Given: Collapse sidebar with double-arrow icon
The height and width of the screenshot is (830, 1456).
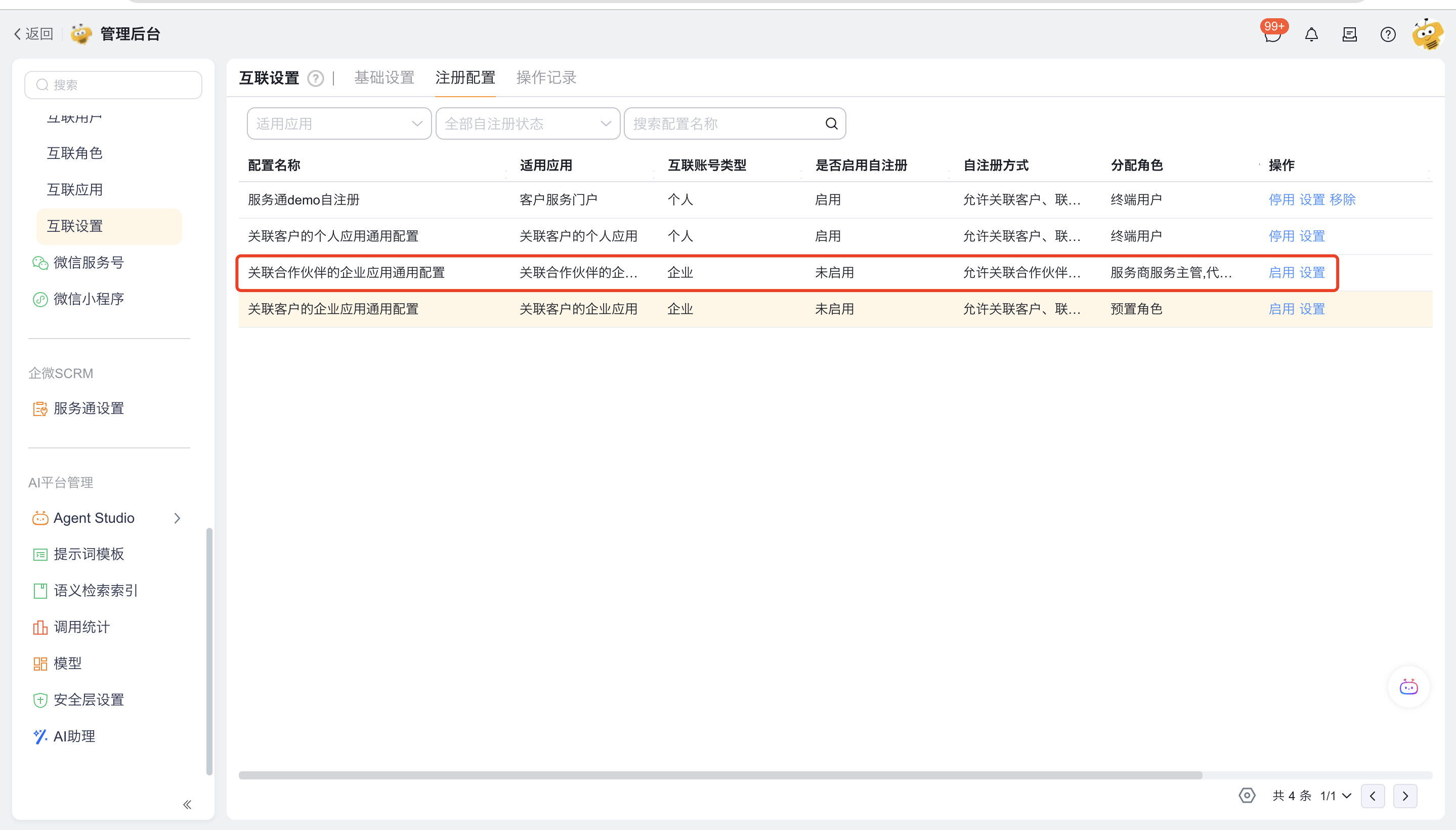Looking at the screenshot, I should [x=187, y=804].
